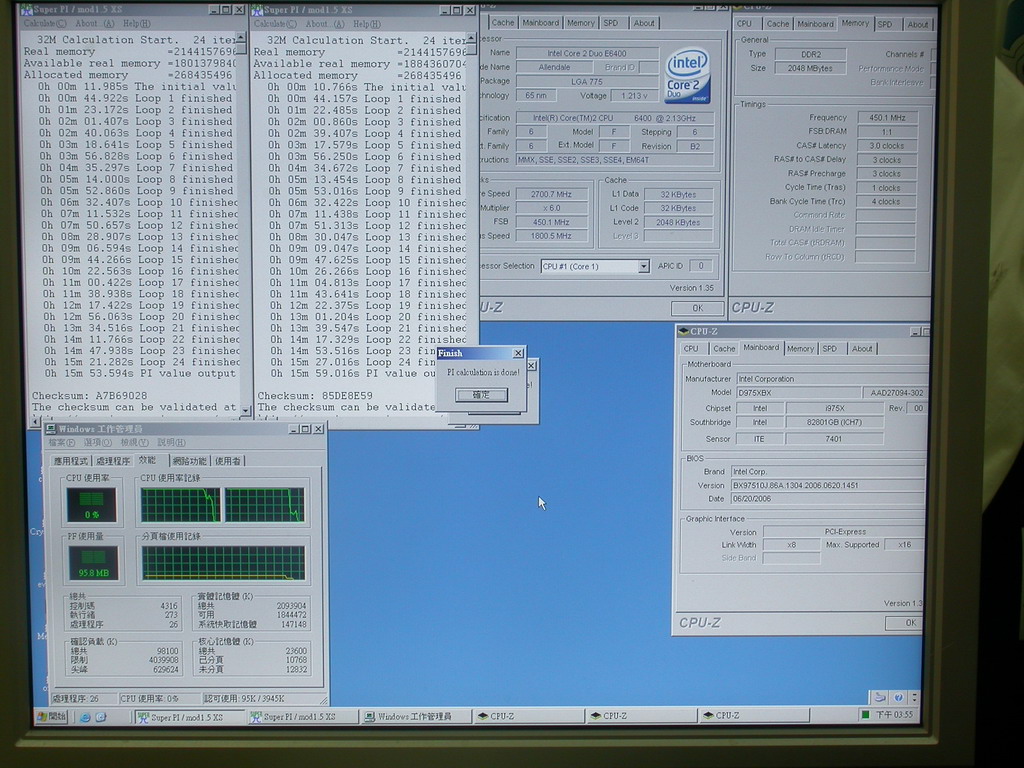Click the CAS# Latency value '3.0 clocks'

(x=886, y=146)
